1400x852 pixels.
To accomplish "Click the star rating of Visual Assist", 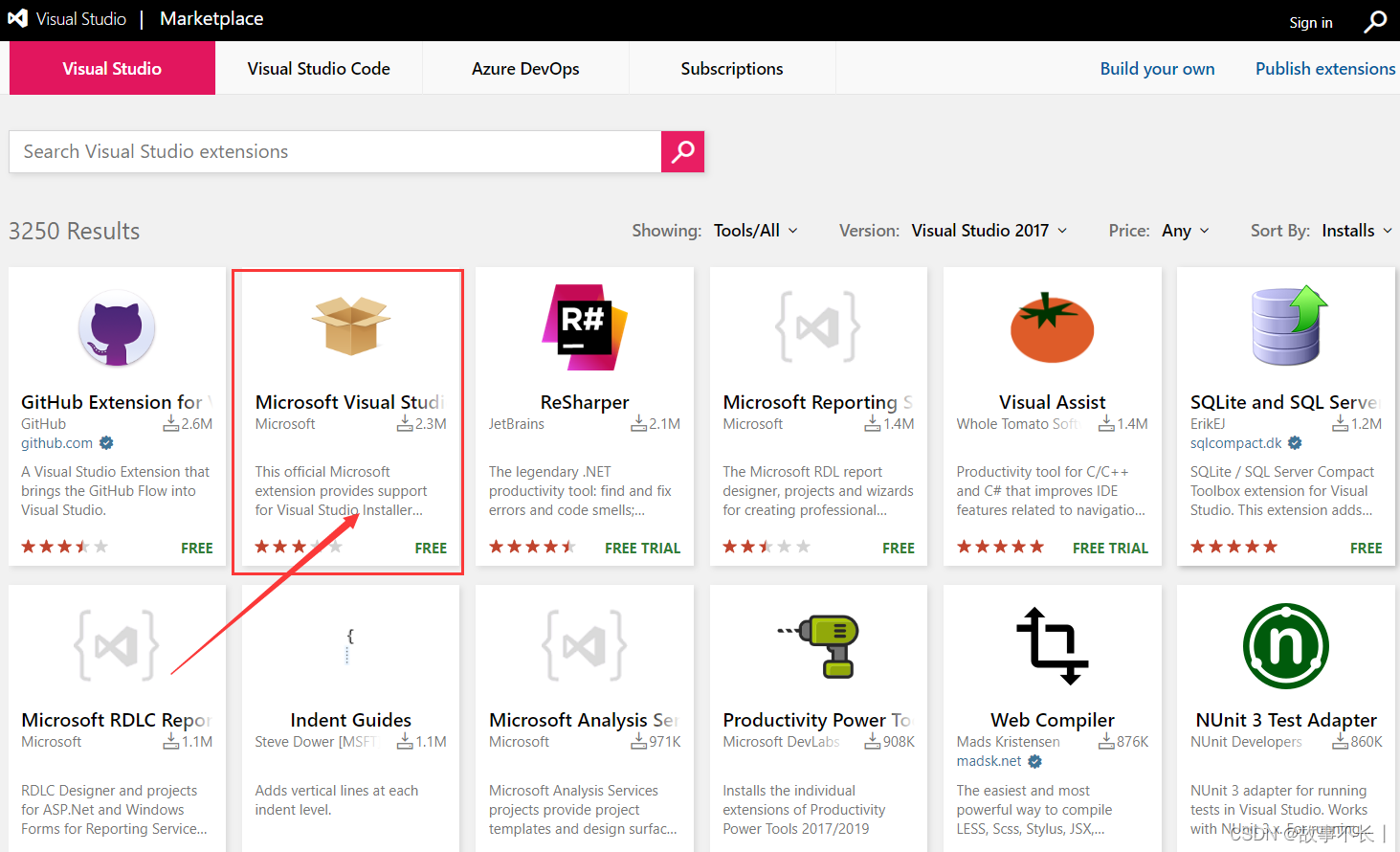I will tap(1000, 547).
